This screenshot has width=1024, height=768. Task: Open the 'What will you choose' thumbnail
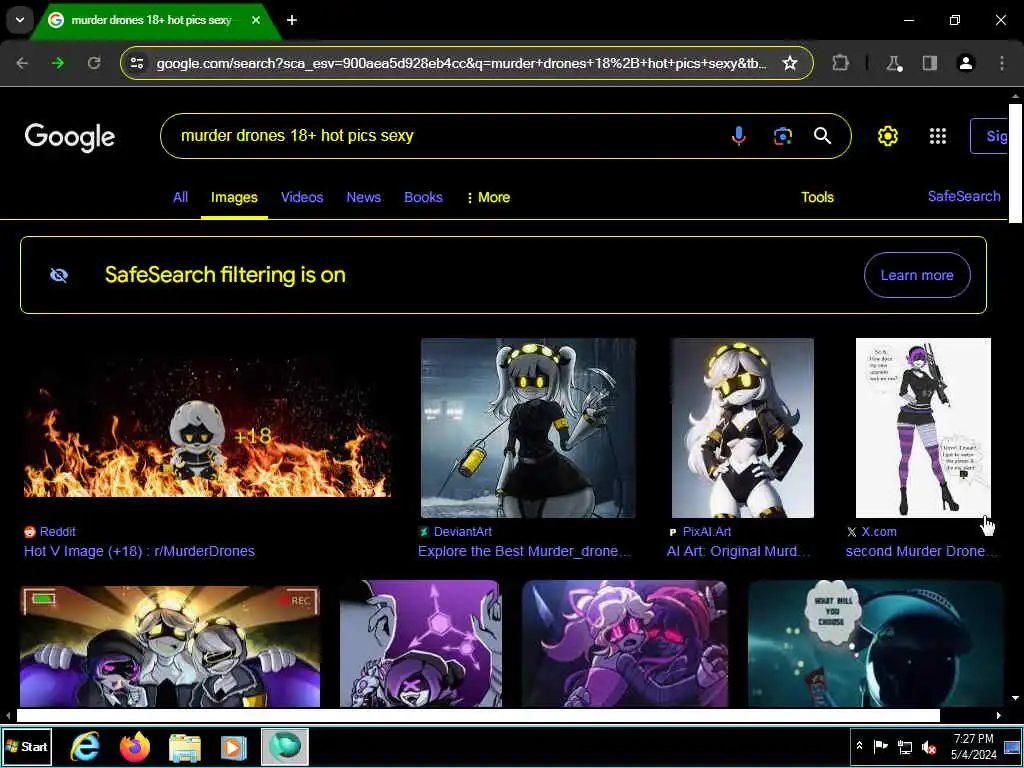(875, 643)
